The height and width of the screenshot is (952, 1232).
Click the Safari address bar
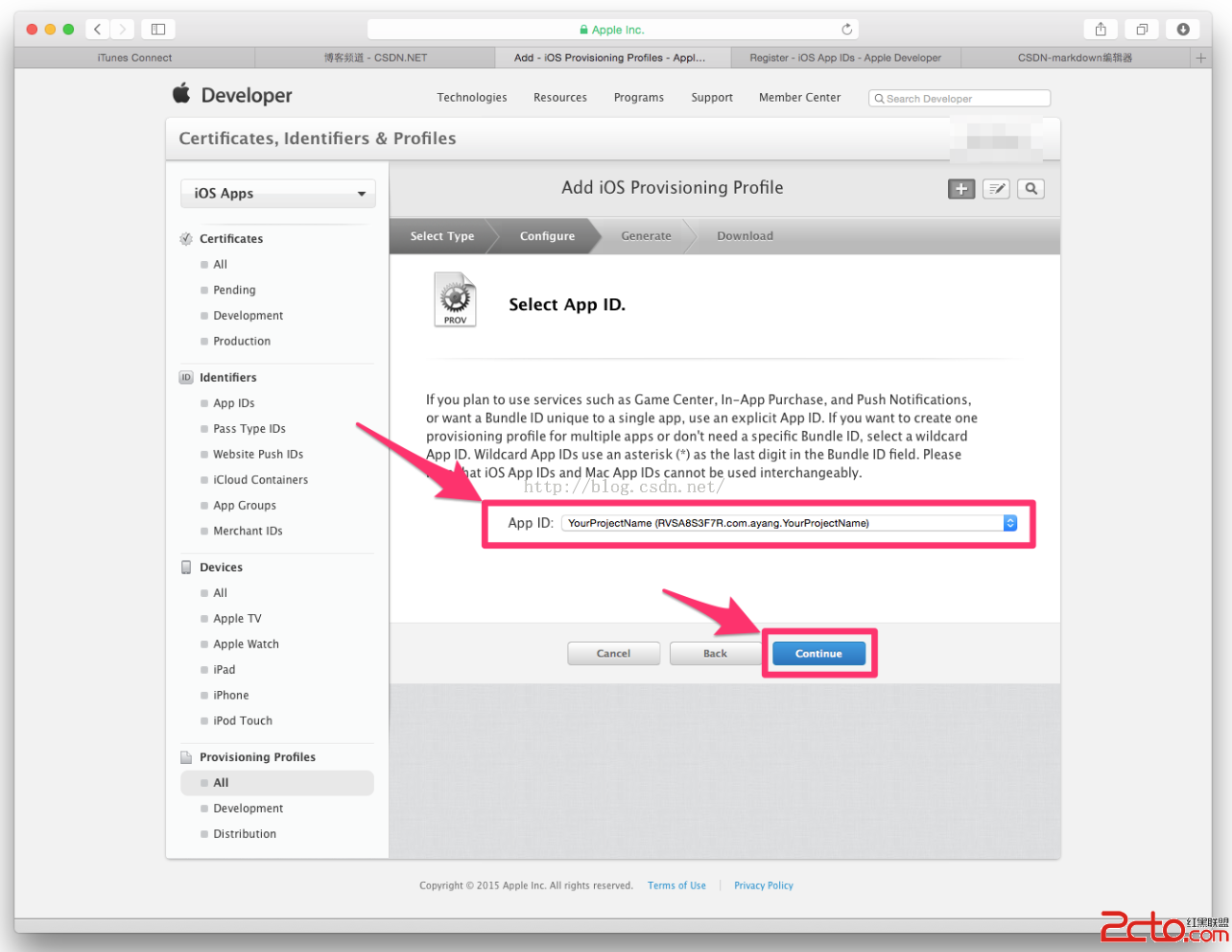[612, 29]
